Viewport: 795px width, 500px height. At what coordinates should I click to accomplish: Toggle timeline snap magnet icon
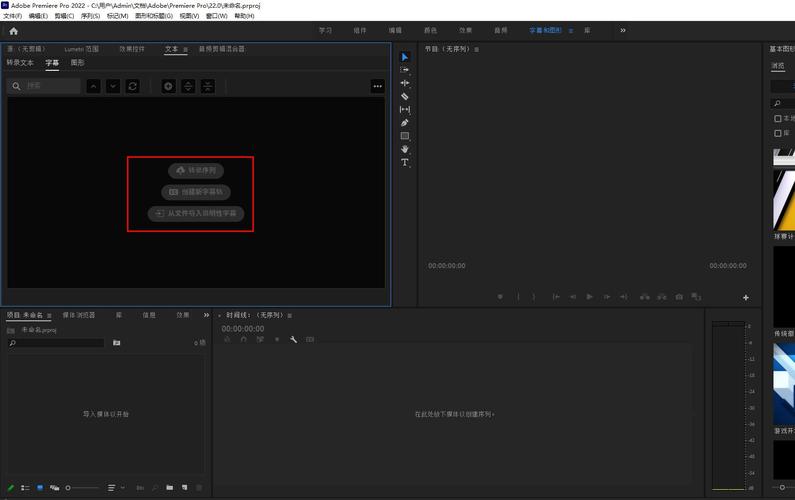[244, 340]
